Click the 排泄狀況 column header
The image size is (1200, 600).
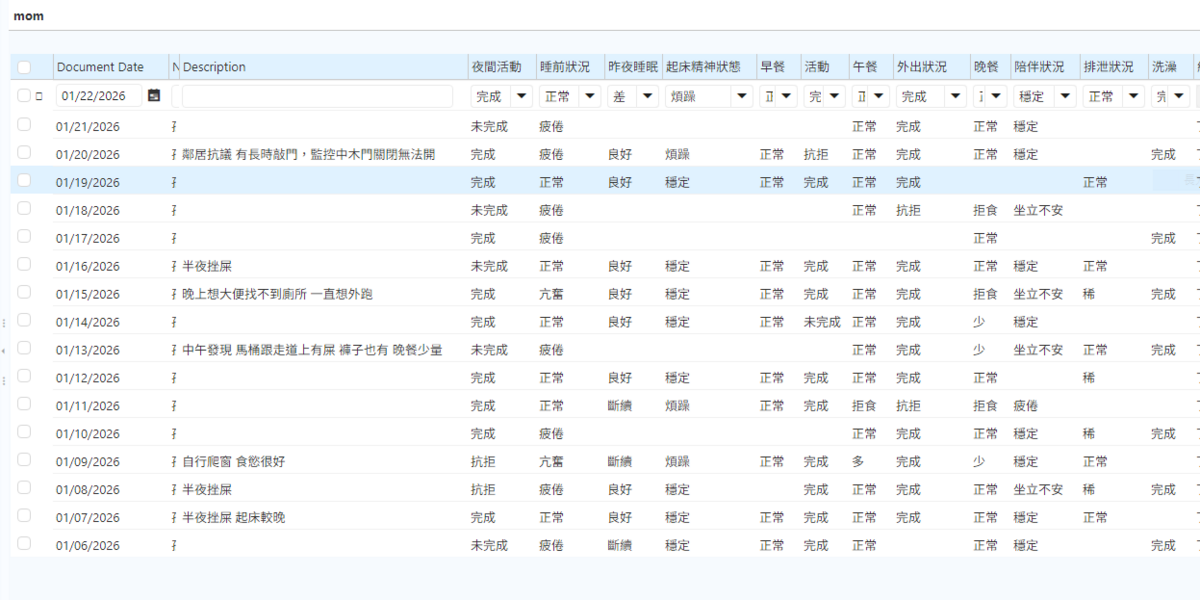[x=1108, y=67]
